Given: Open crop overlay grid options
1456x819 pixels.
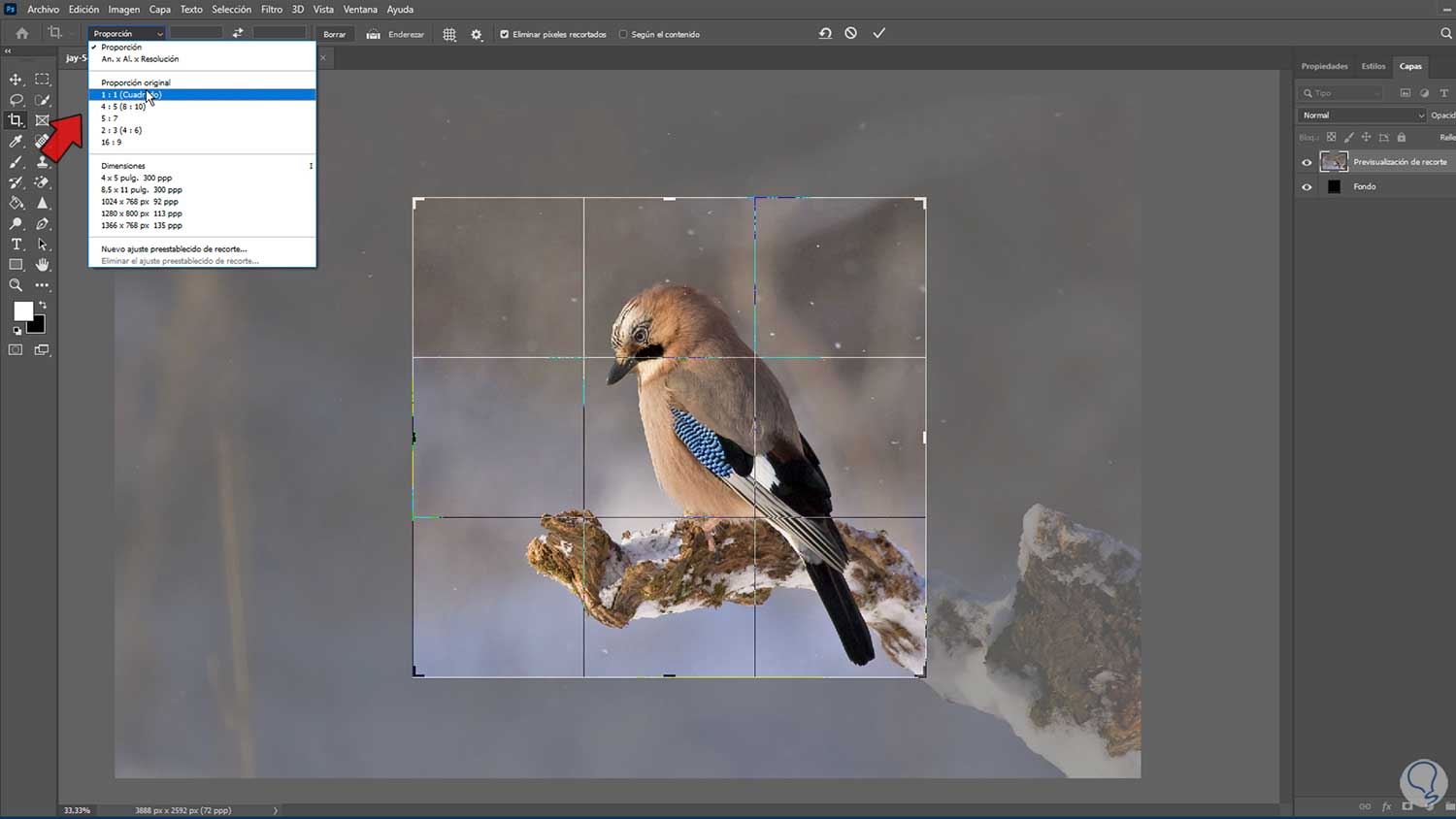Looking at the screenshot, I should (449, 34).
